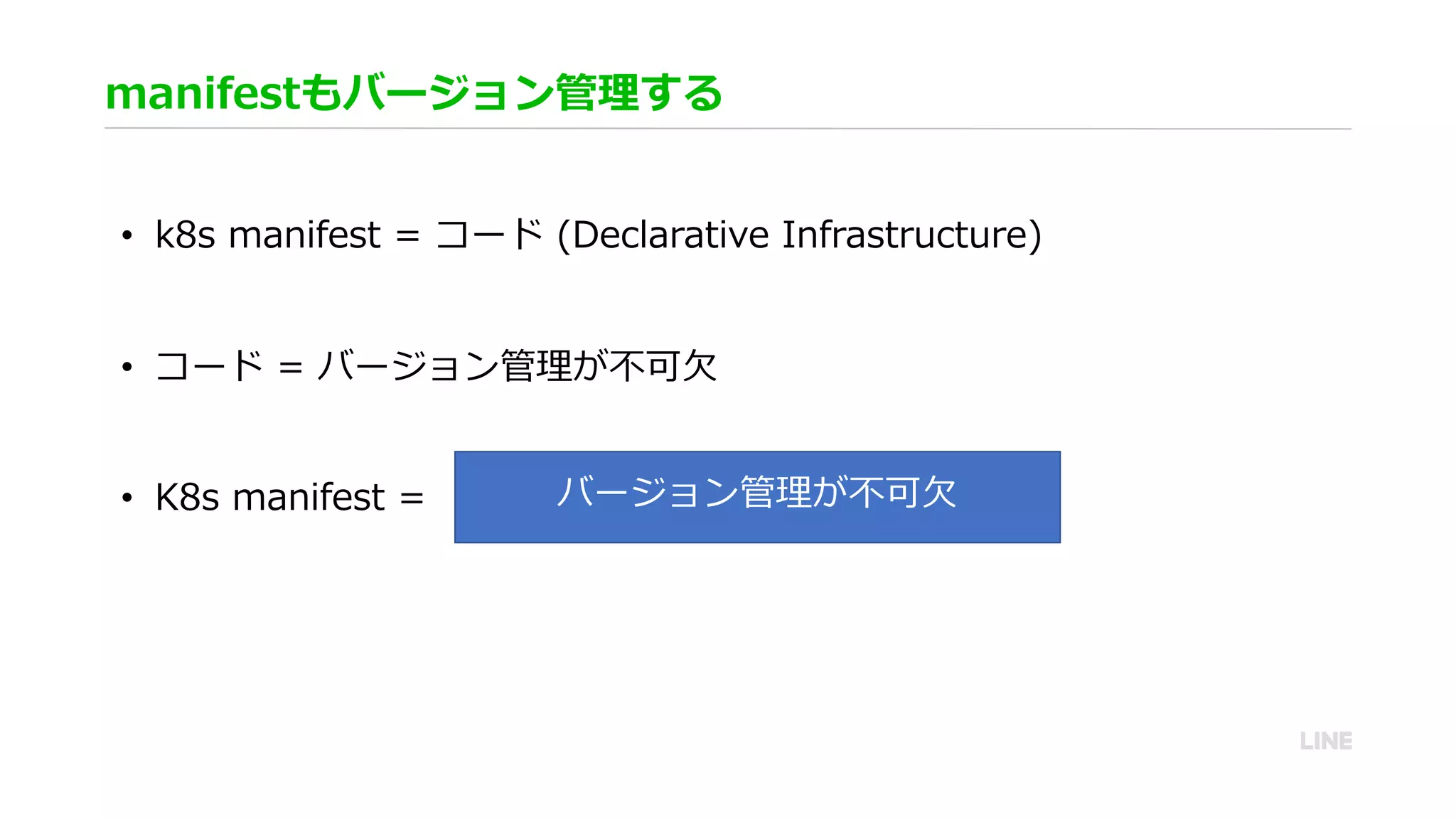This screenshot has height=819, width=1456.
Task: Click the word "Infrastructure)" in first bullet
Action: 912,235
